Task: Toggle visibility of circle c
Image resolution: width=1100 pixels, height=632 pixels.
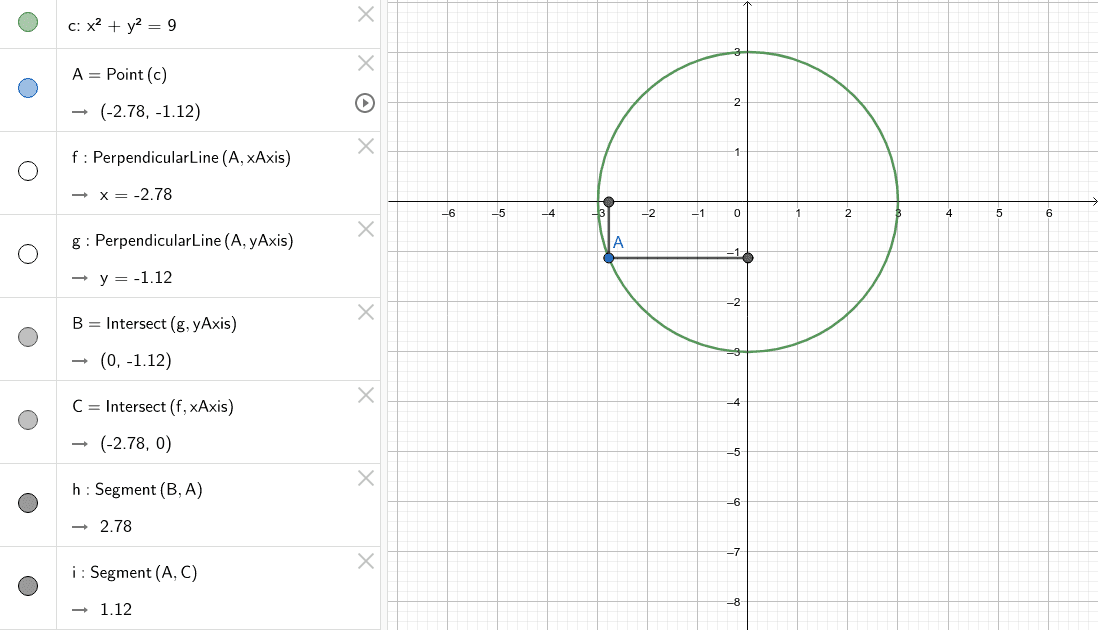Action: pyautogui.click(x=28, y=22)
